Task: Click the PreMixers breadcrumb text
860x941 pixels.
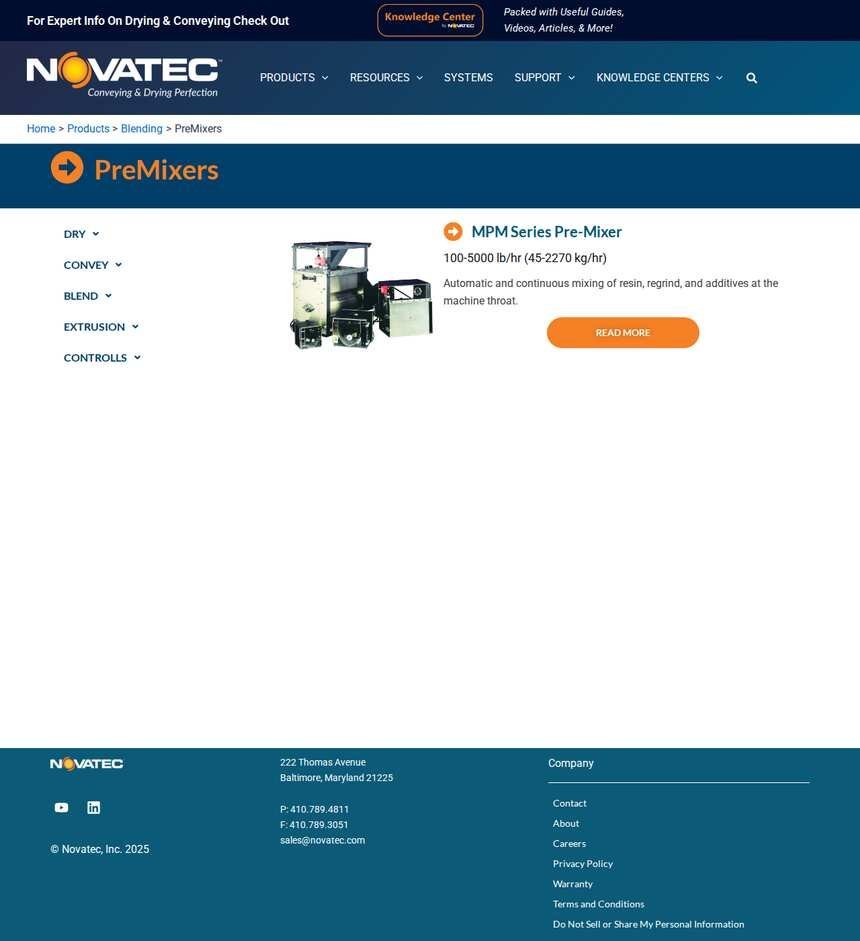Action: (x=198, y=128)
